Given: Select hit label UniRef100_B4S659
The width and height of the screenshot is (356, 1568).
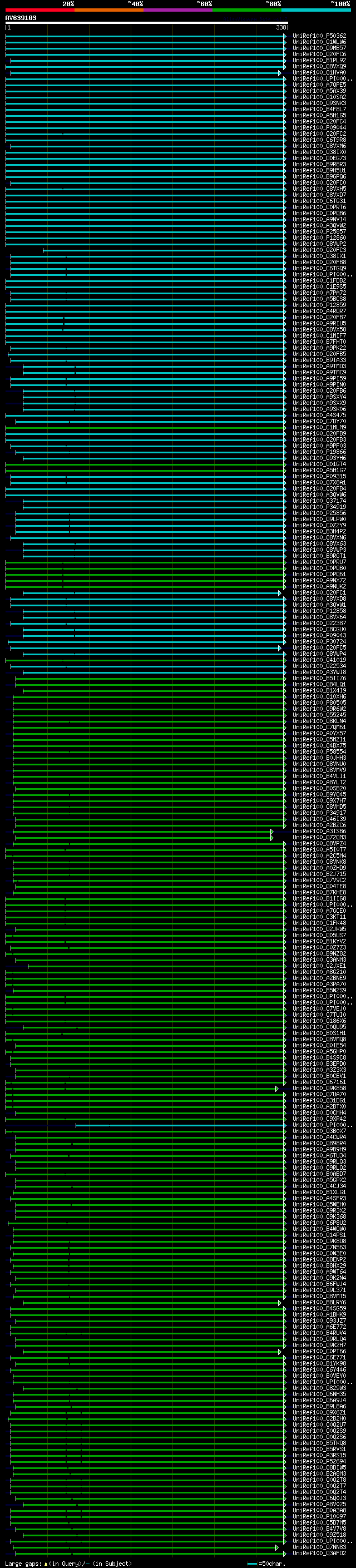Looking at the screenshot, I should 319,1309.
